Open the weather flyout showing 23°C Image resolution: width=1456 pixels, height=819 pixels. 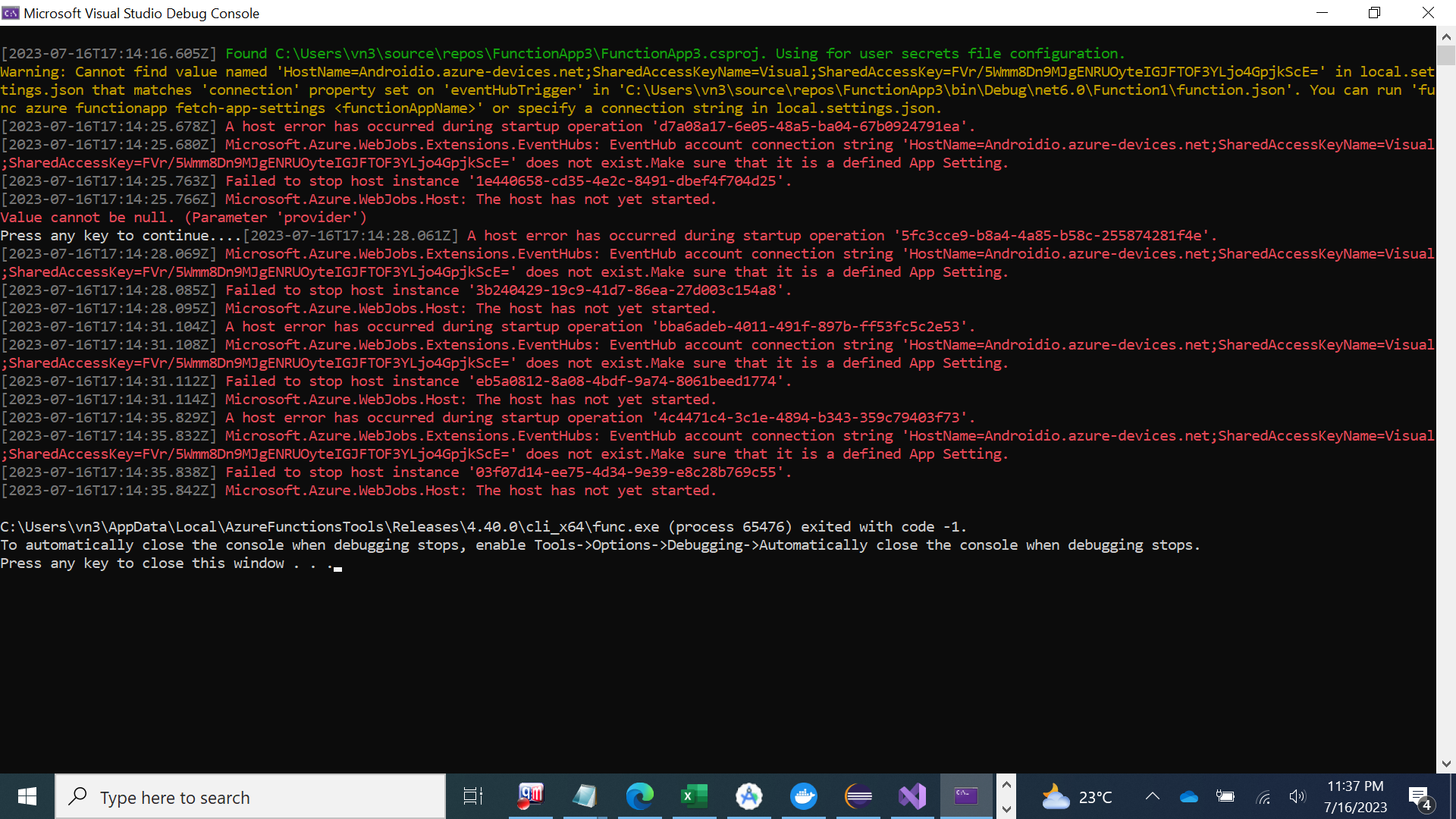pos(1077,796)
